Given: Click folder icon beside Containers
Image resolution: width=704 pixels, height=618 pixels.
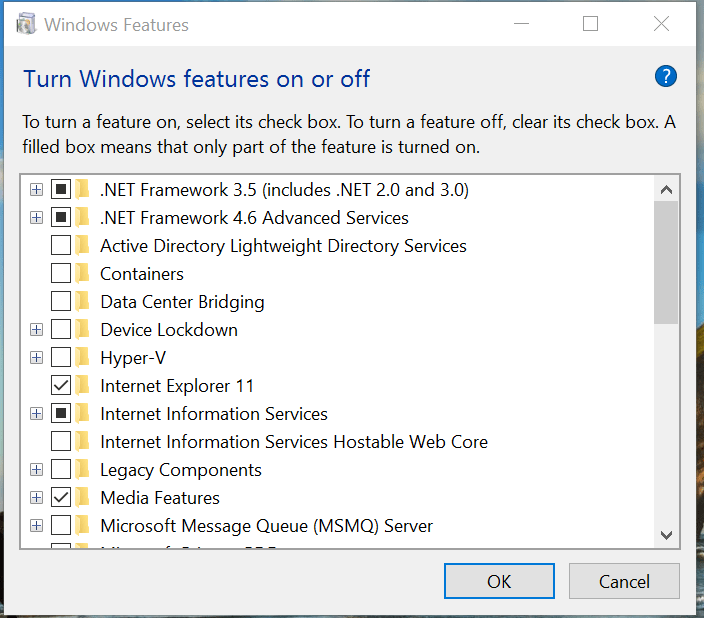Looking at the screenshot, I should [x=83, y=274].
